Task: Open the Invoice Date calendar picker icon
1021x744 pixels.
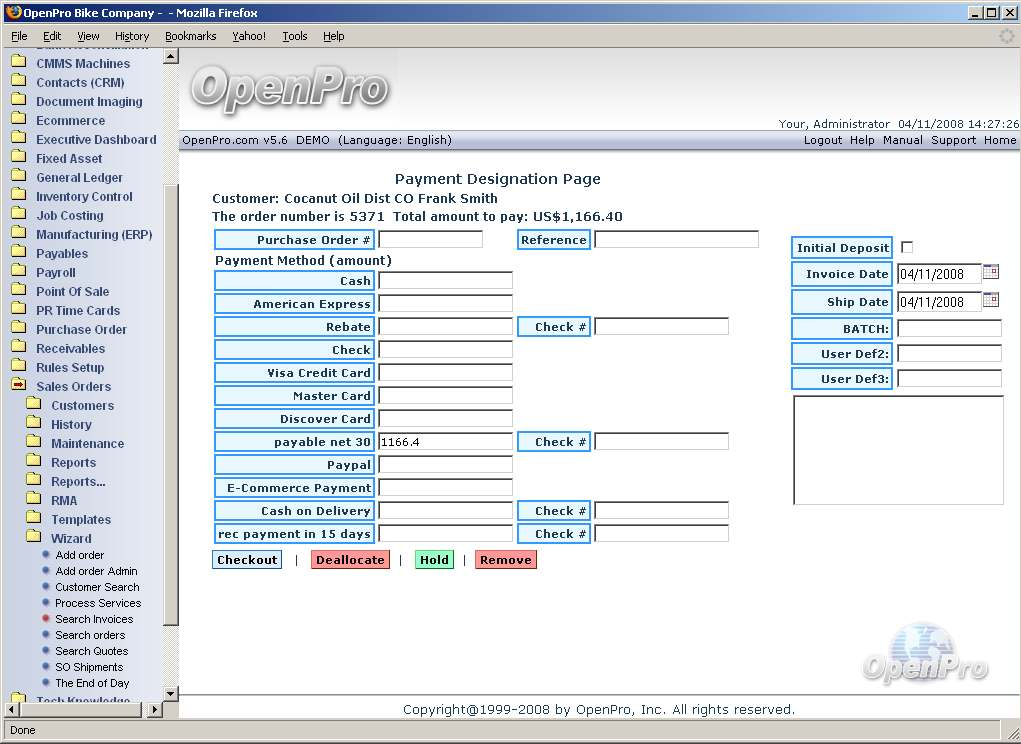Action: pos(991,271)
